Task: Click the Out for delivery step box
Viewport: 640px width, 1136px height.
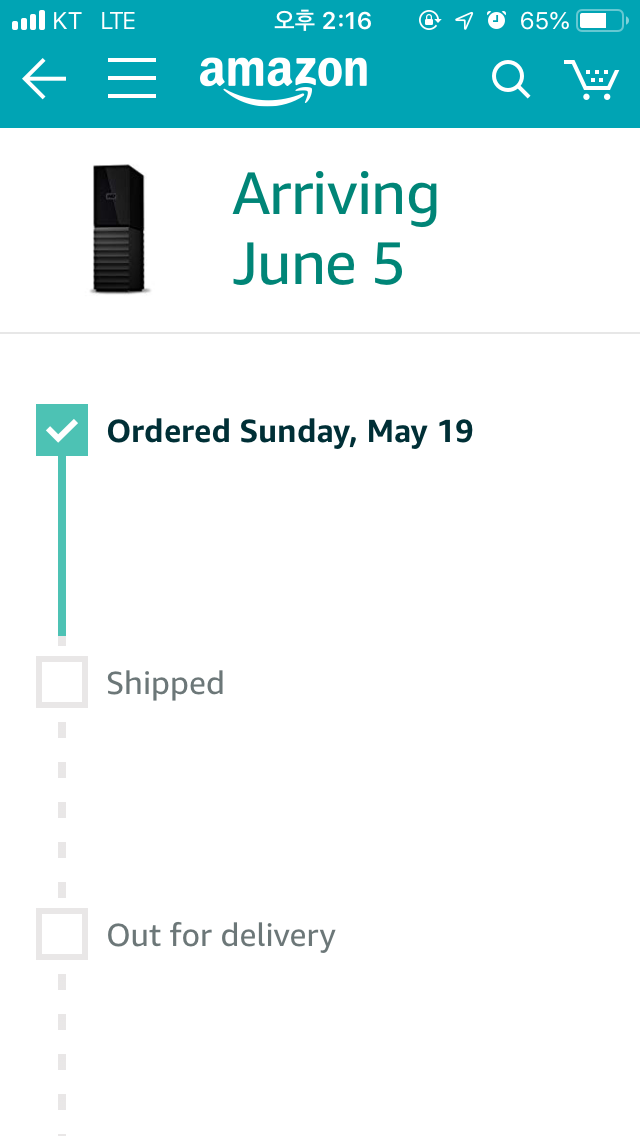Action: [x=62, y=934]
